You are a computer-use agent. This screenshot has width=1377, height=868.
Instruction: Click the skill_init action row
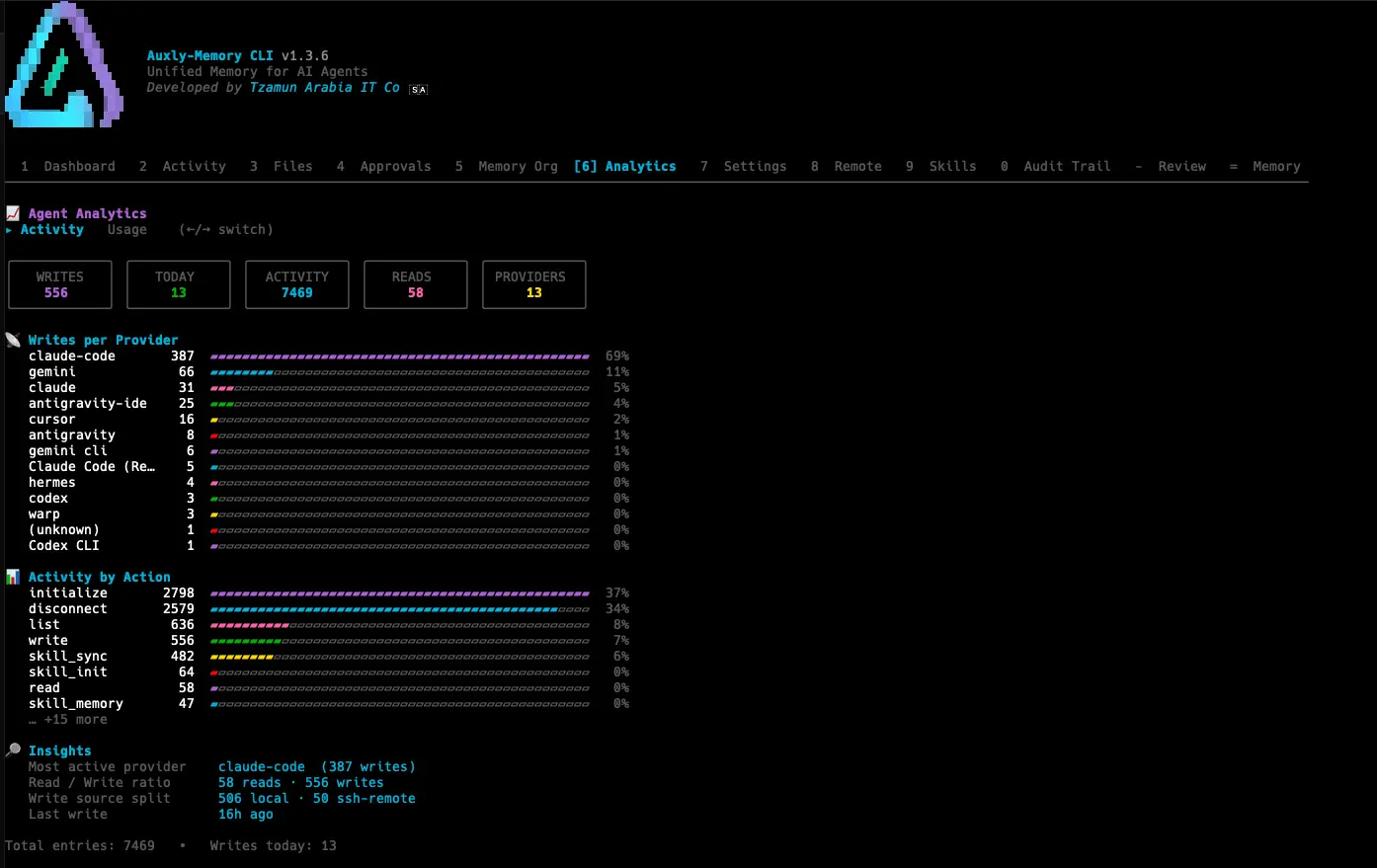pos(329,671)
